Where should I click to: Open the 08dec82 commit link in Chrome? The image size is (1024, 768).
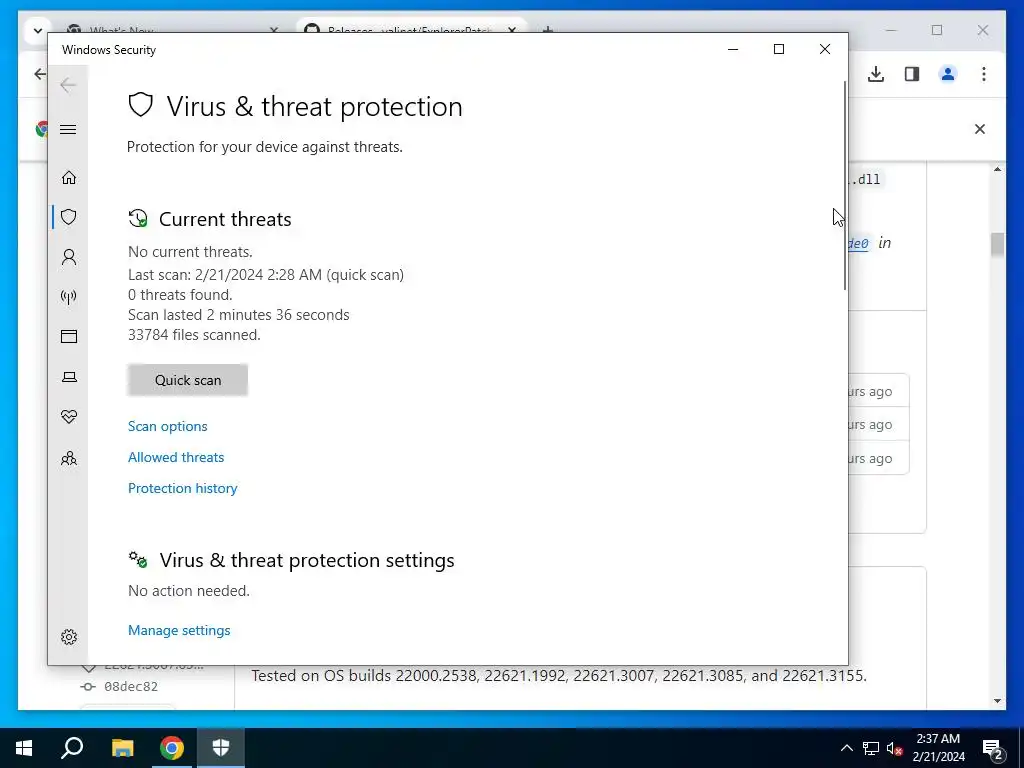click(x=131, y=686)
